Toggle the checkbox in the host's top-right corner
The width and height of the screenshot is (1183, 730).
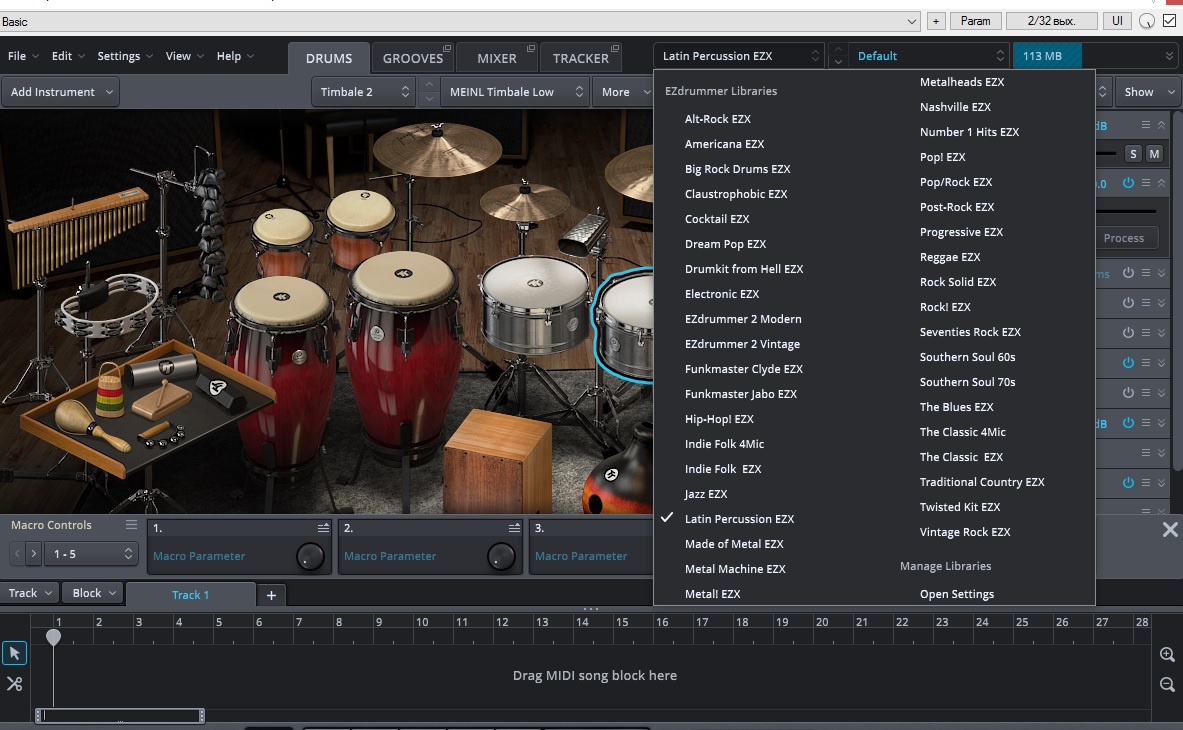[x=1169, y=21]
